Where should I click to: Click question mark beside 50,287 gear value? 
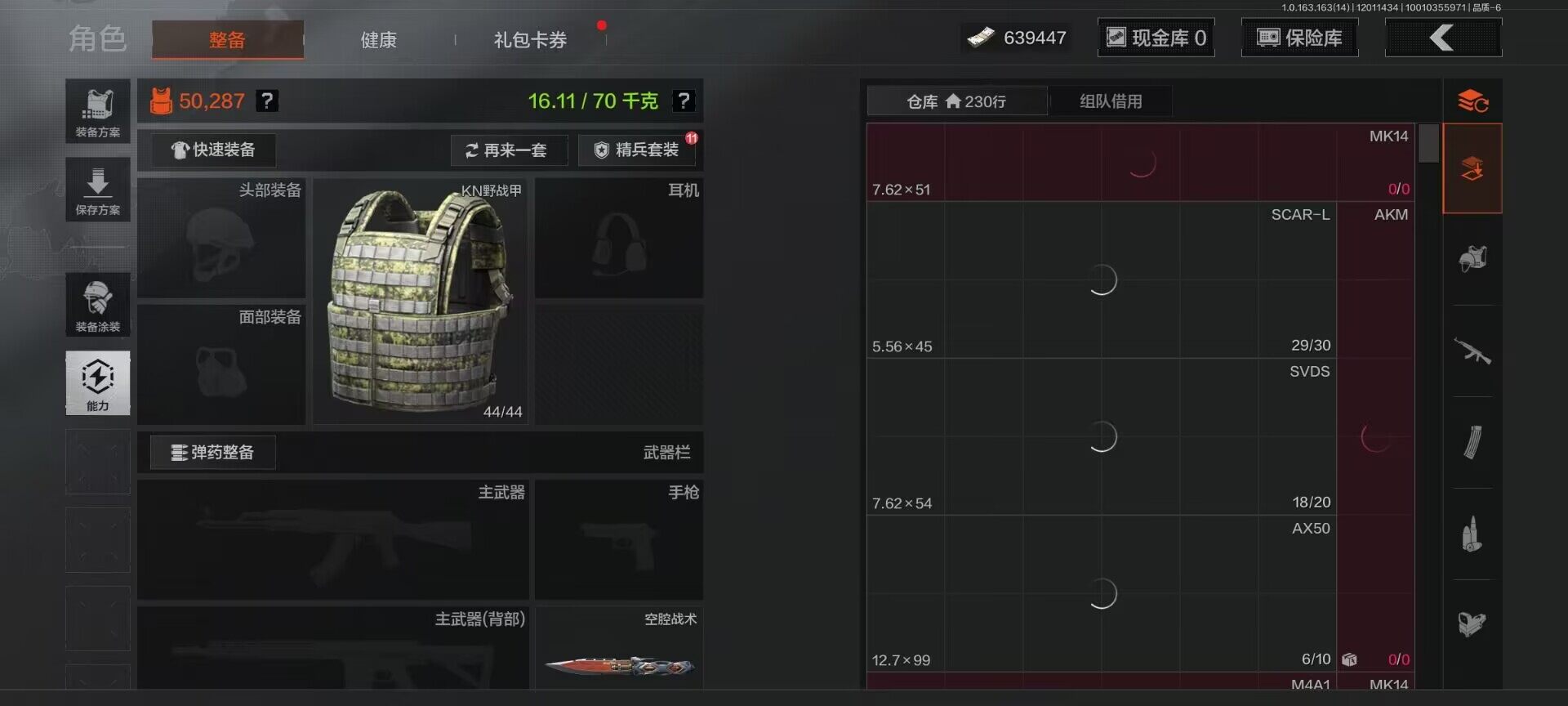point(267,101)
